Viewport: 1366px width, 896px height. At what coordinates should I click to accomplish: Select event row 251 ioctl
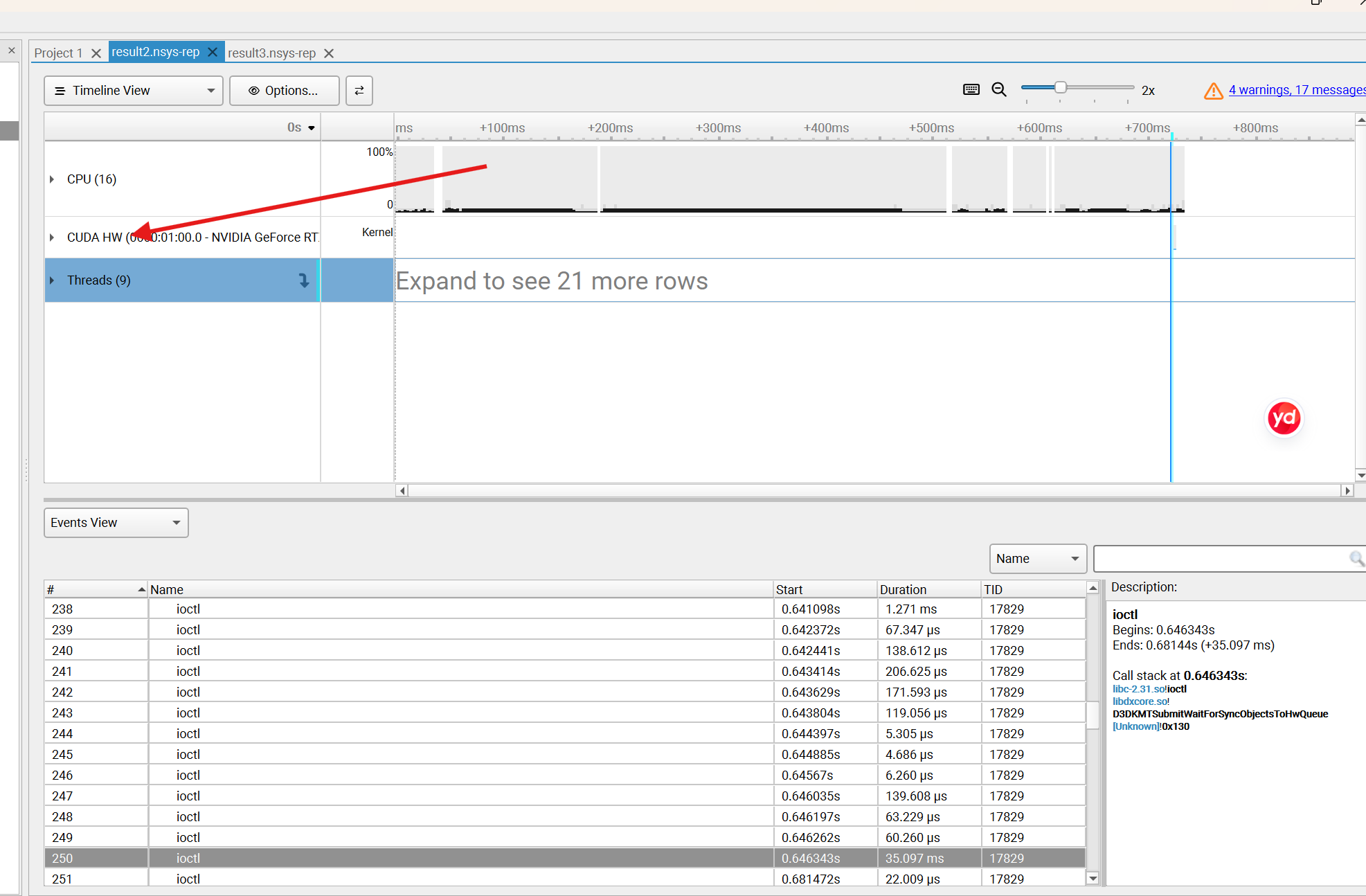point(565,878)
